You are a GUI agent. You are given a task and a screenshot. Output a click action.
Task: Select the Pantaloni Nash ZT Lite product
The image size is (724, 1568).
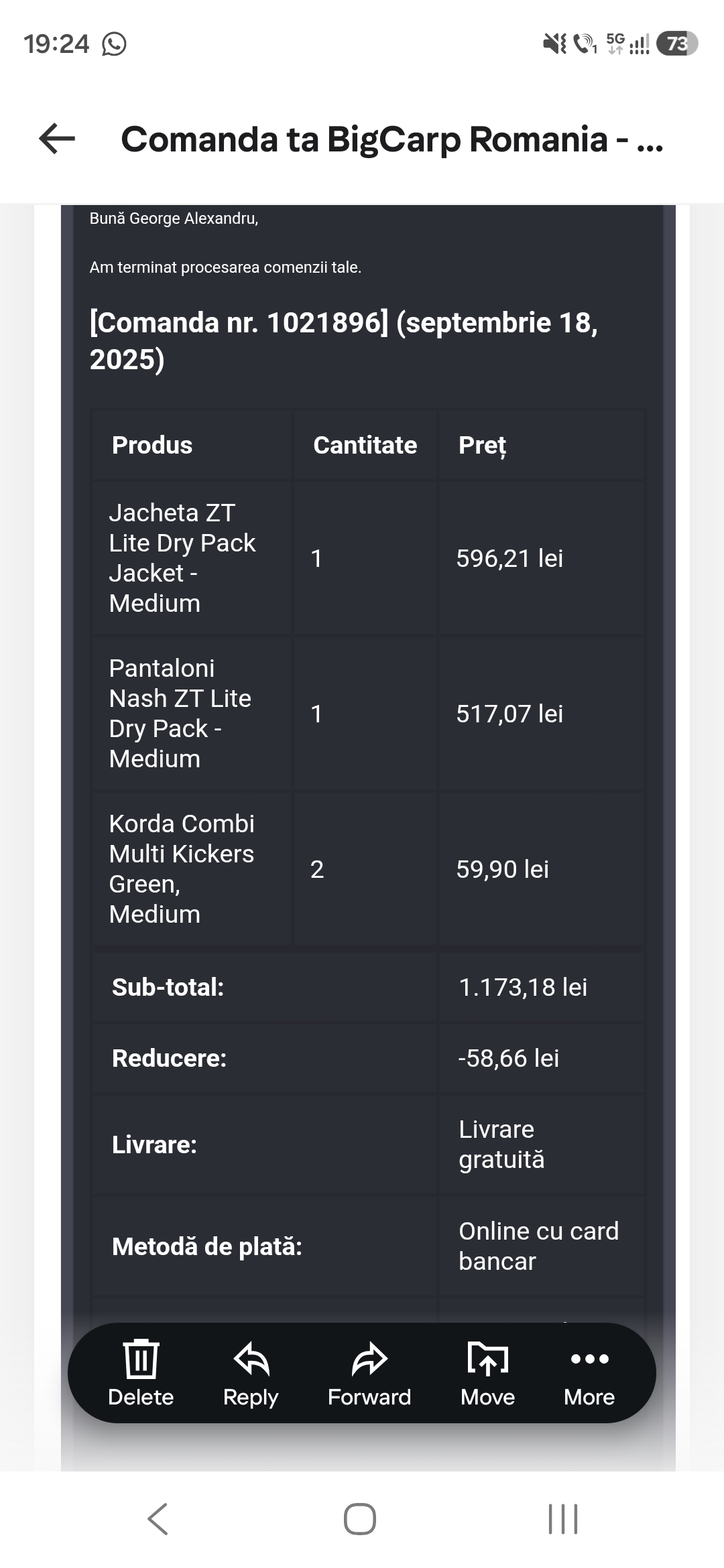pyautogui.click(x=180, y=713)
